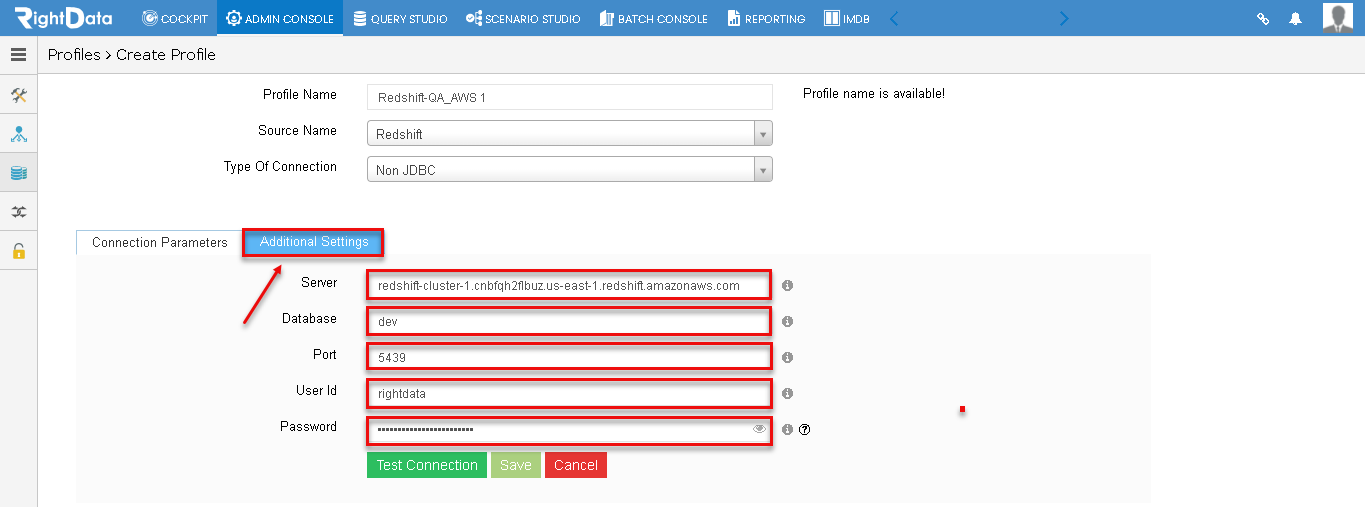1365x507 pixels.
Task: Expand the Source Name dropdown
Action: pos(763,134)
